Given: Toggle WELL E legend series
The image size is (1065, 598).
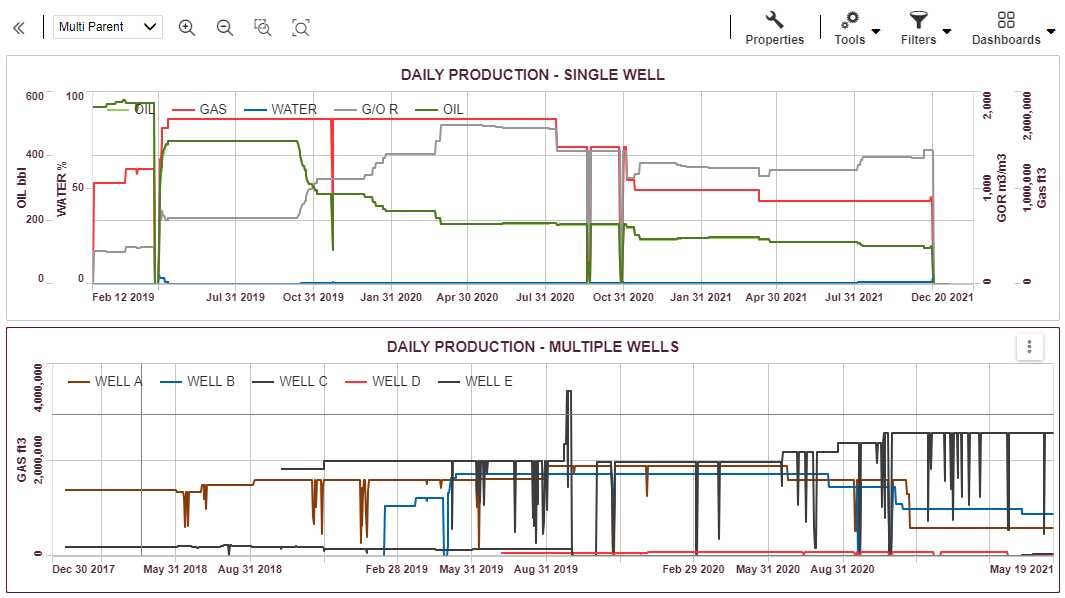Looking at the screenshot, I should [475, 382].
